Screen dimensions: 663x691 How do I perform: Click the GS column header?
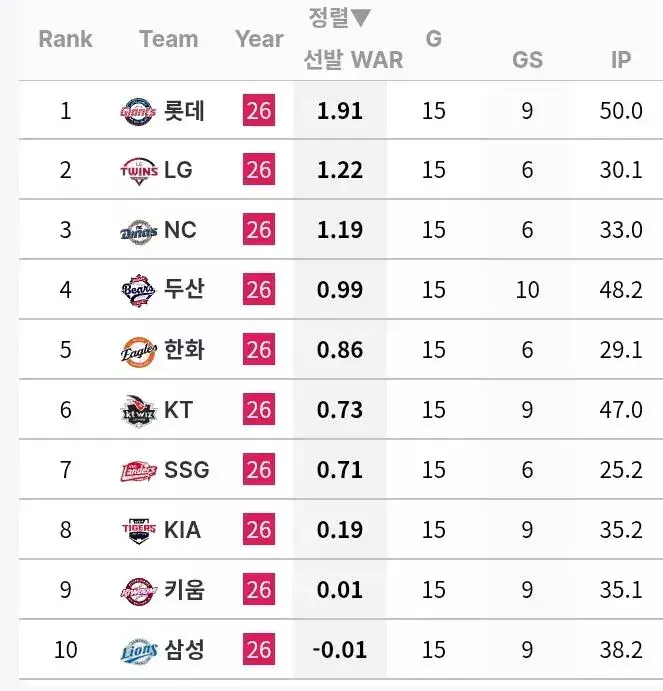(x=527, y=59)
